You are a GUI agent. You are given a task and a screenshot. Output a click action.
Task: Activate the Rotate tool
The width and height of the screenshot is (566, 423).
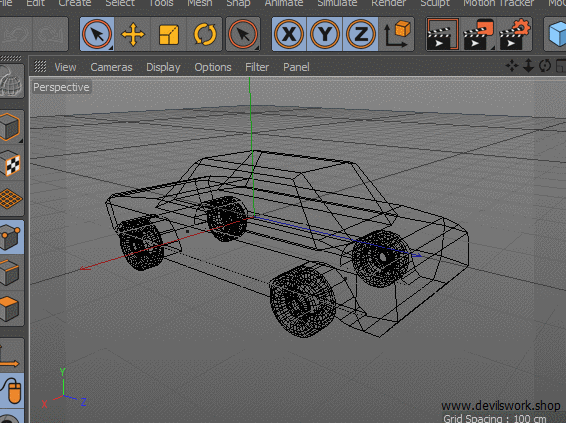(205, 34)
